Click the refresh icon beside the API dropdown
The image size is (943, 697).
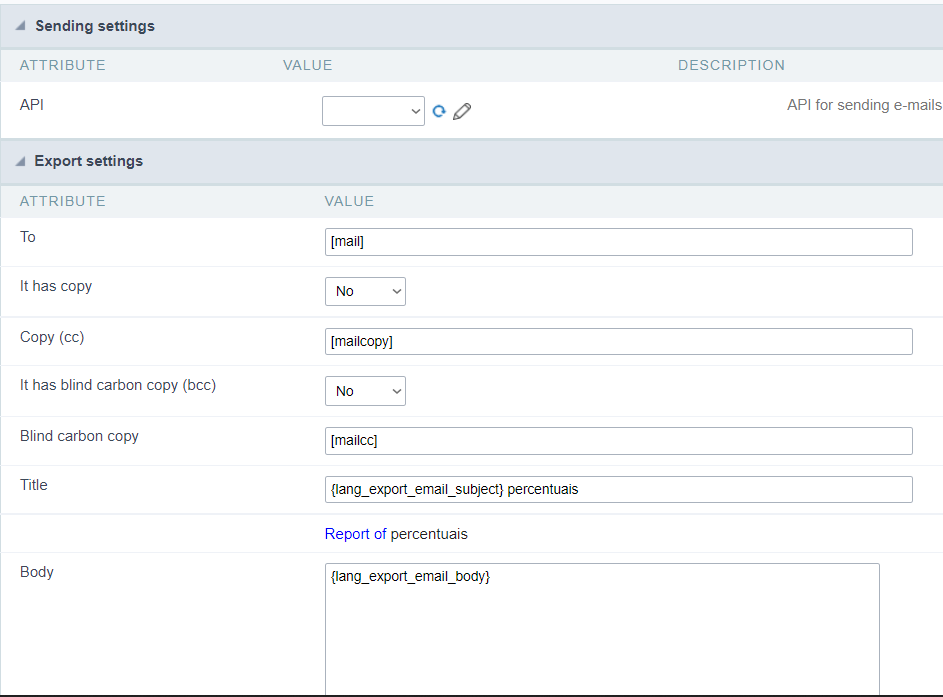(438, 111)
